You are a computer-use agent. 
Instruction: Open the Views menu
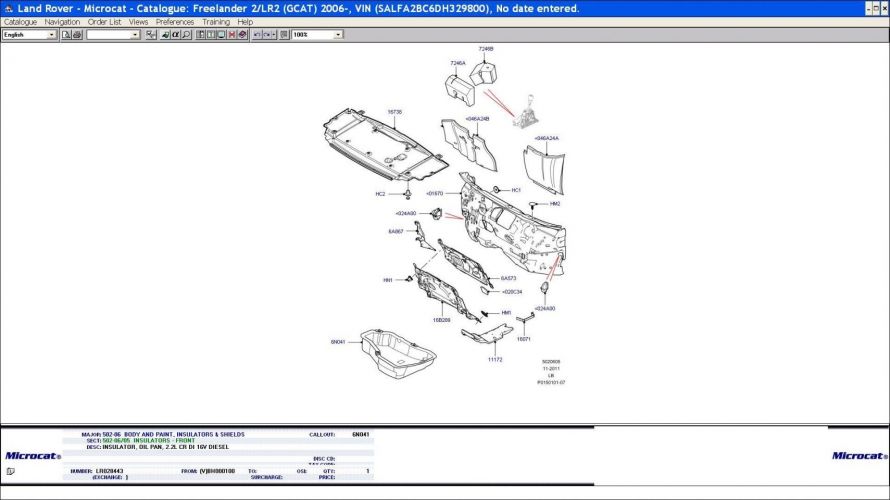click(x=138, y=22)
